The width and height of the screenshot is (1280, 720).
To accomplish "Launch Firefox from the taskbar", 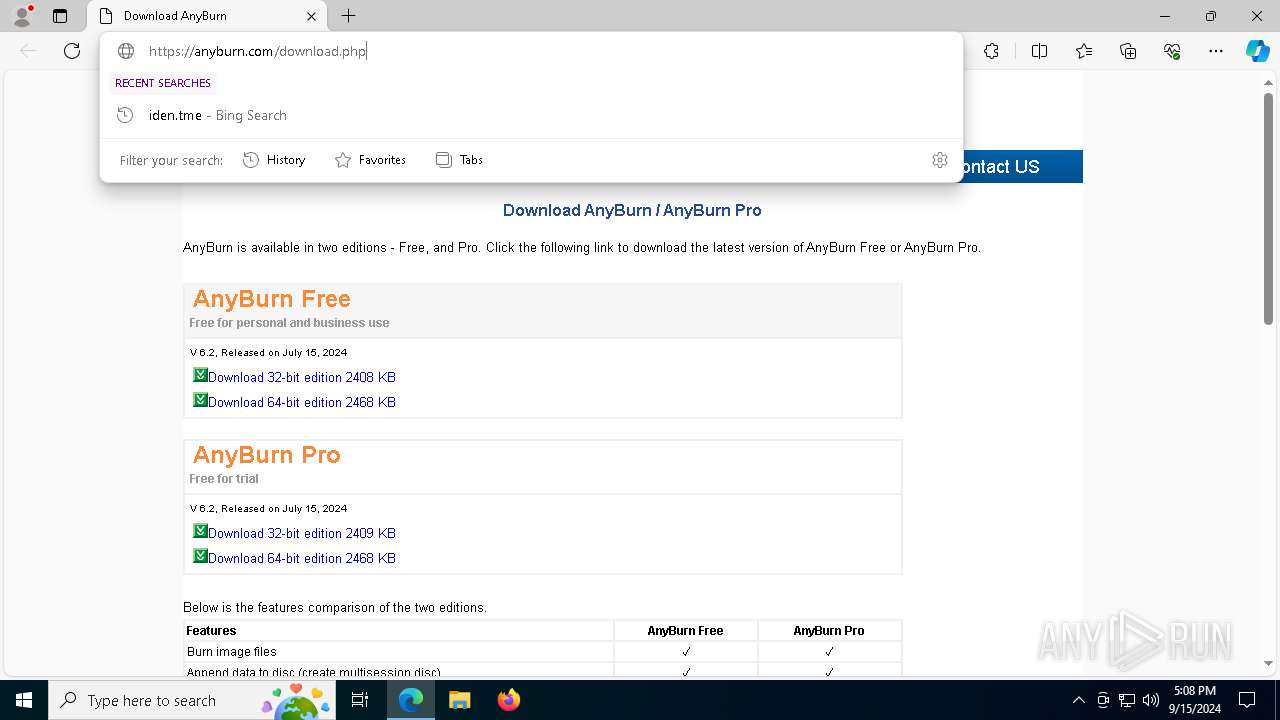I will 508,700.
